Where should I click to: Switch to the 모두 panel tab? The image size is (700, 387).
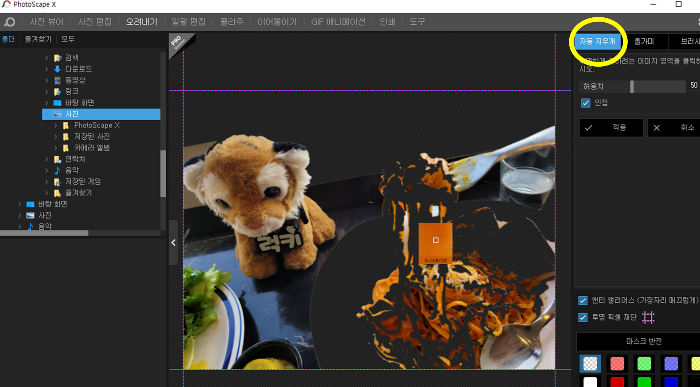(68, 39)
